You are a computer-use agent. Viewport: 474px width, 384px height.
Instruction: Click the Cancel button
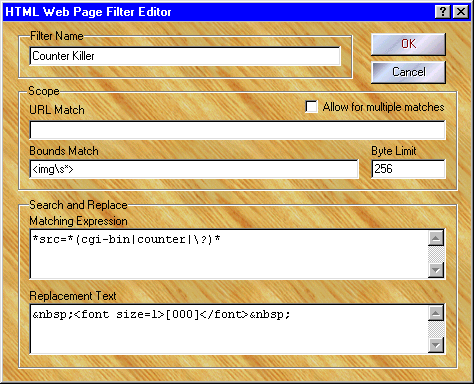click(408, 72)
